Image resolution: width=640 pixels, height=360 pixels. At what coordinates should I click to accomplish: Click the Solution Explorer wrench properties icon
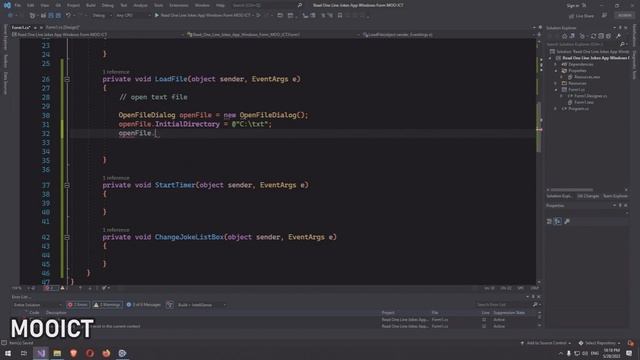point(619,36)
